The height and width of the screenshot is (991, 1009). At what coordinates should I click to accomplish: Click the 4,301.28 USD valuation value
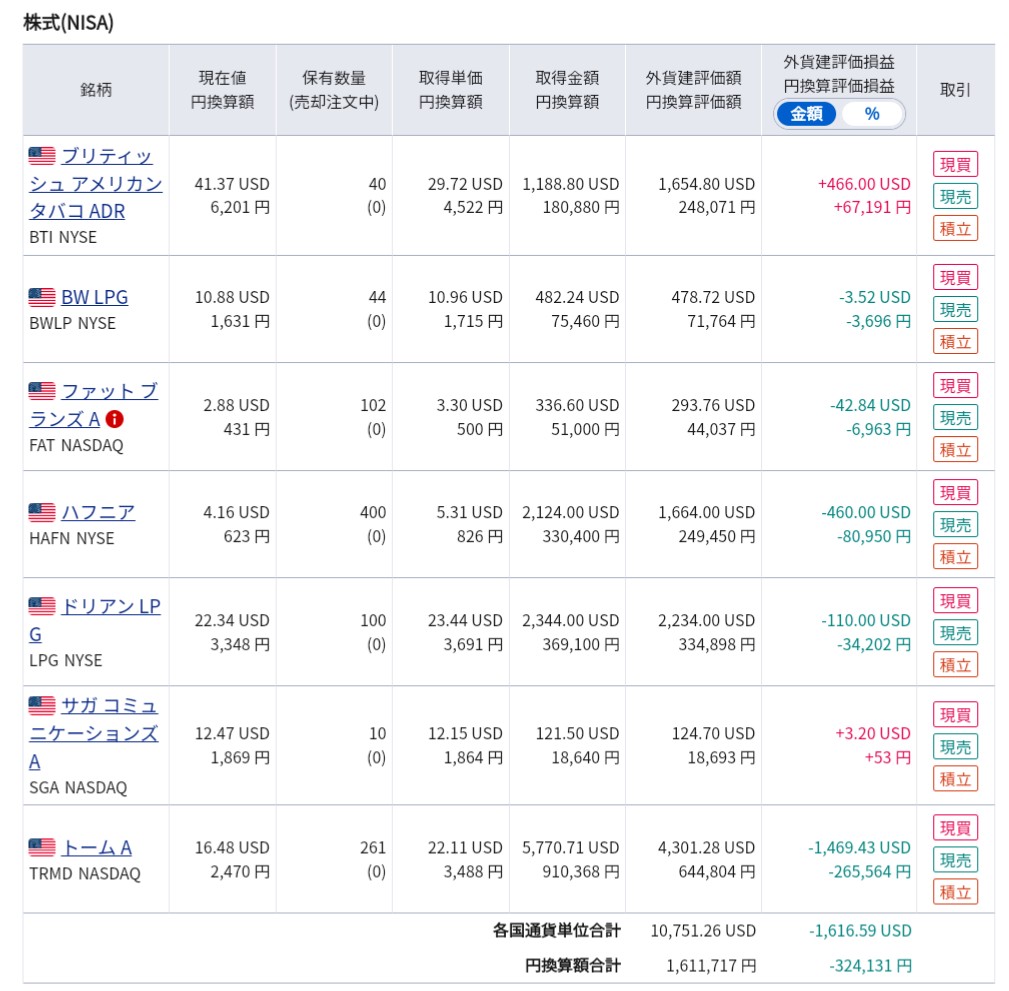[706, 847]
